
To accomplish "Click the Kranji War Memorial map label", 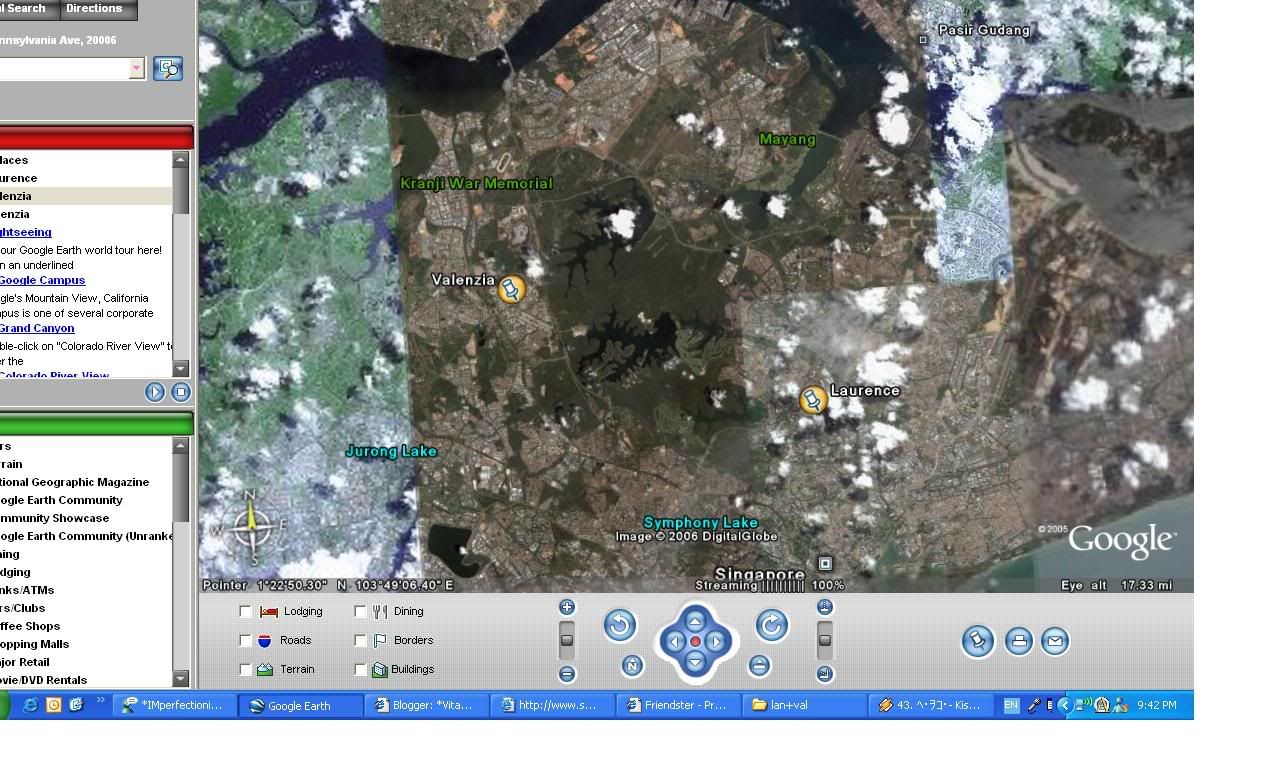I will coord(476,183).
